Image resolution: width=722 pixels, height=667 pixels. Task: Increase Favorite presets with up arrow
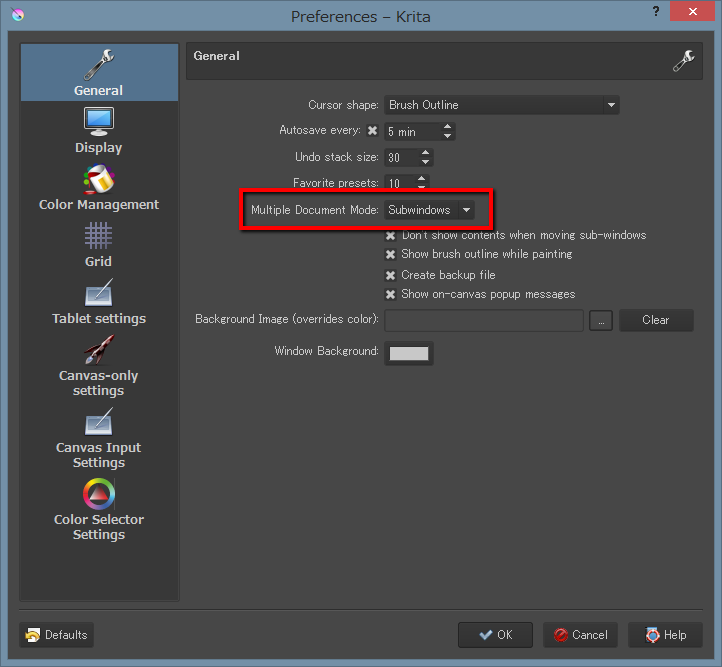pos(421,178)
